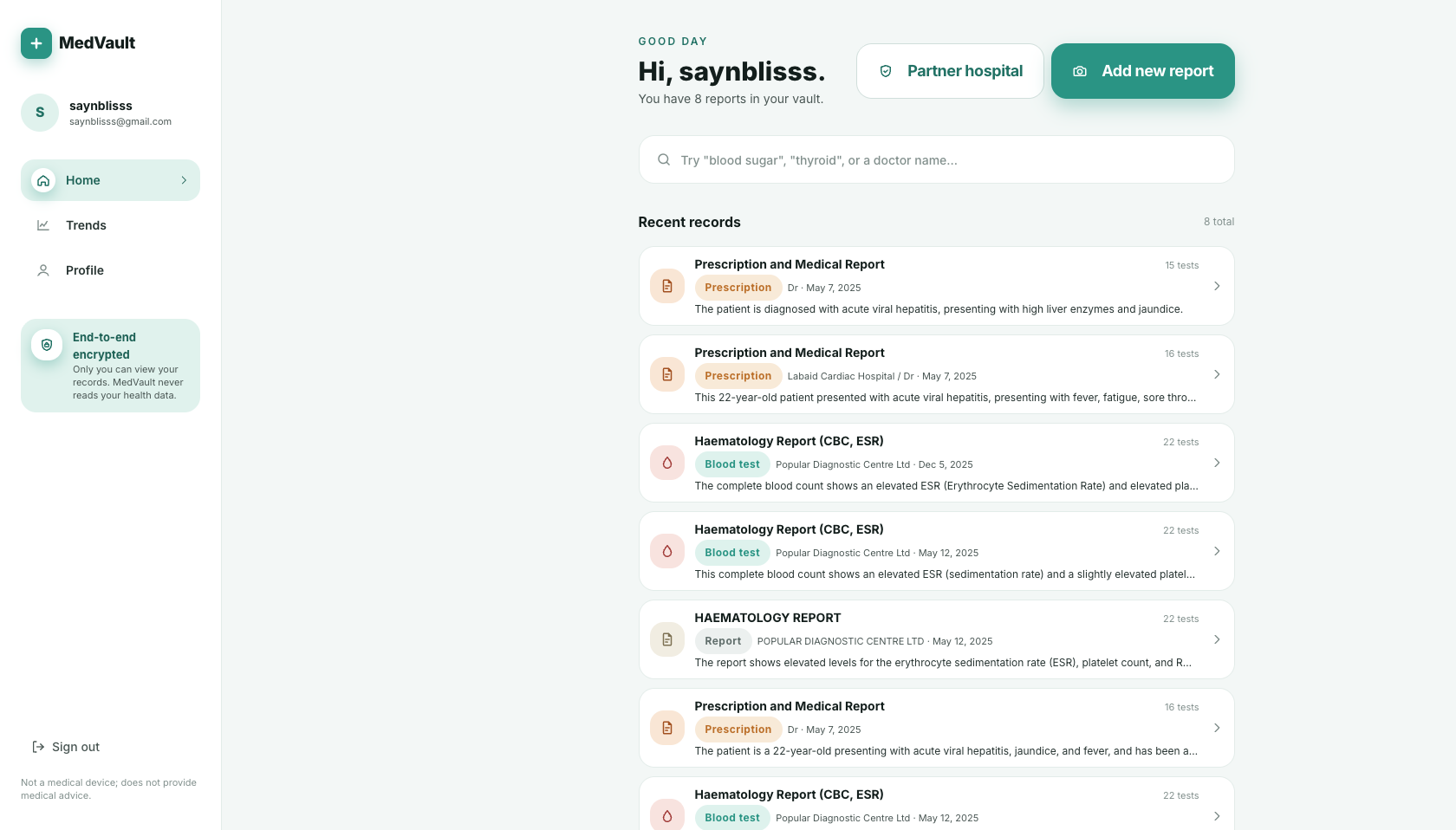Click summary starting "The patient is diagnosed with"

tap(939, 309)
